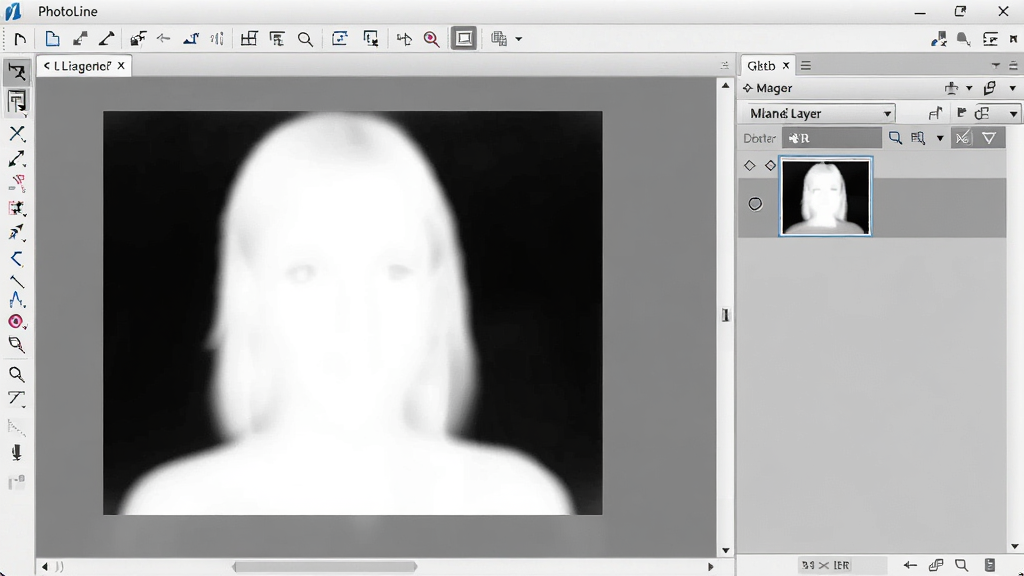Viewport: 1024px width, 576px height.
Task: Close the Gktb panel tab
Action: tap(786, 65)
